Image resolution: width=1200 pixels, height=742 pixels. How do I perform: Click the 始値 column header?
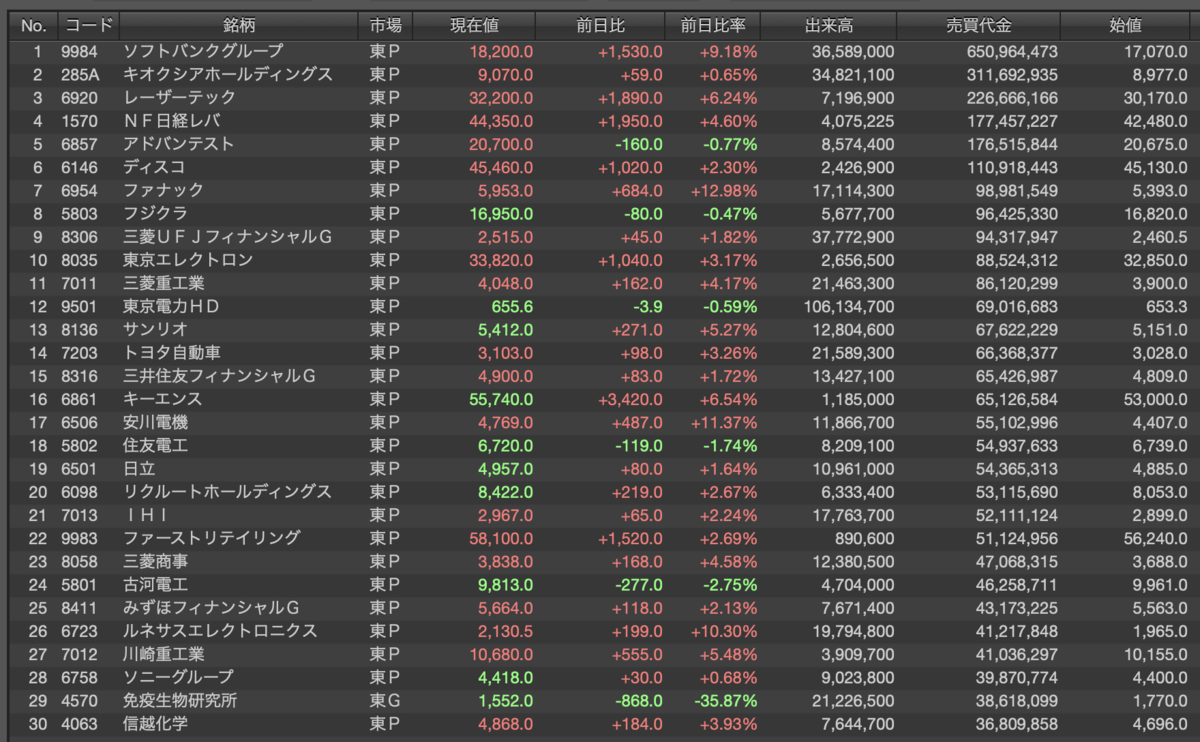(x=1126, y=25)
